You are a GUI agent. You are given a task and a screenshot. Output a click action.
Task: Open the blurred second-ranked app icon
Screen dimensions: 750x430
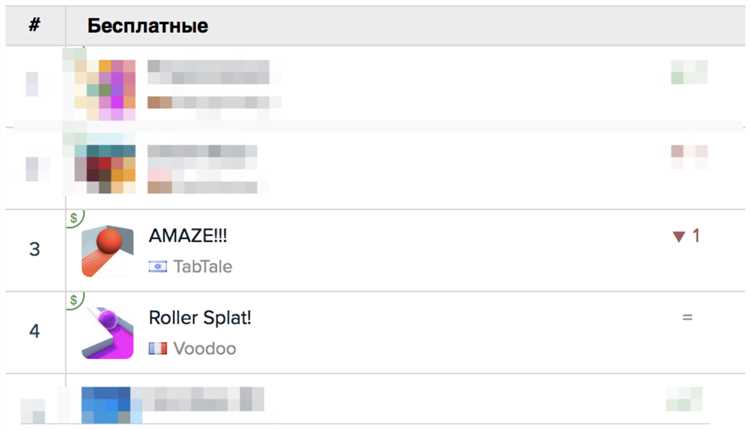105,169
